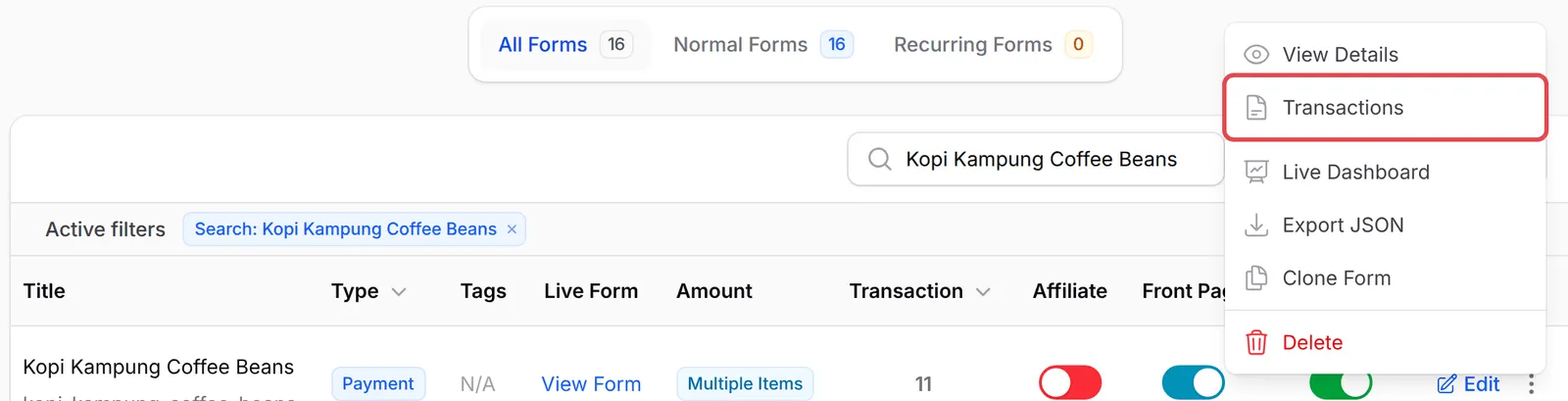Click the Edit button for this form
Viewport: 1568px width, 401px height.
(x=1468, y=384)
